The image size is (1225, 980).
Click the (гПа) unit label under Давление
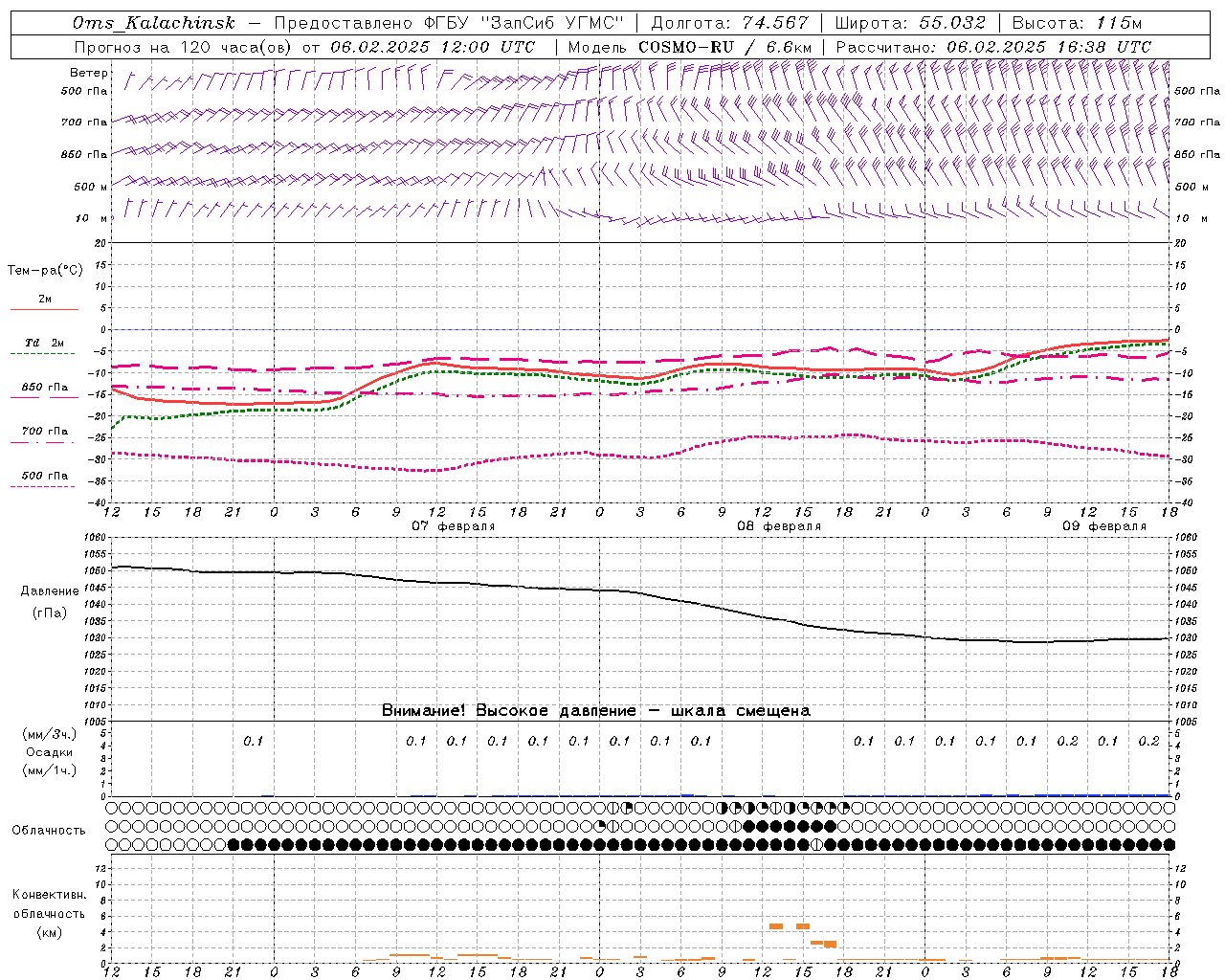[50, 613]
